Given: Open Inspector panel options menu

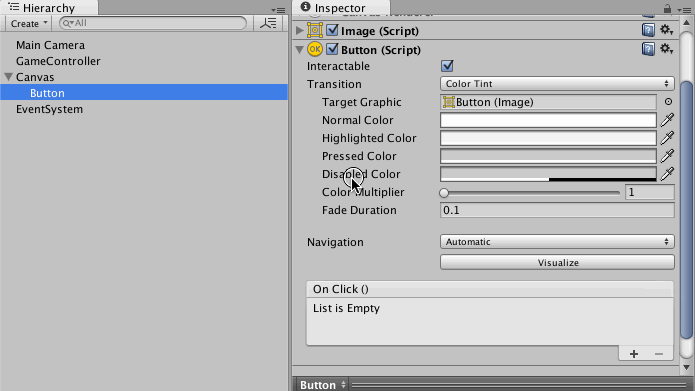Looking at the screenshot, I should 685,9.
